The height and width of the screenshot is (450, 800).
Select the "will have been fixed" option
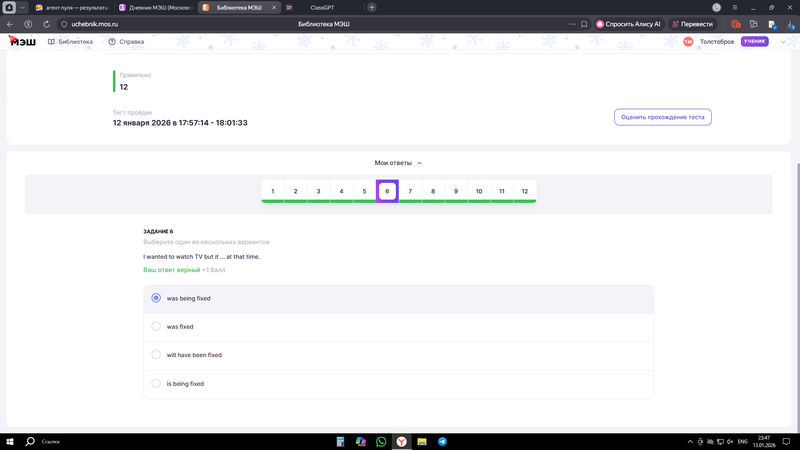click(156, 354)
